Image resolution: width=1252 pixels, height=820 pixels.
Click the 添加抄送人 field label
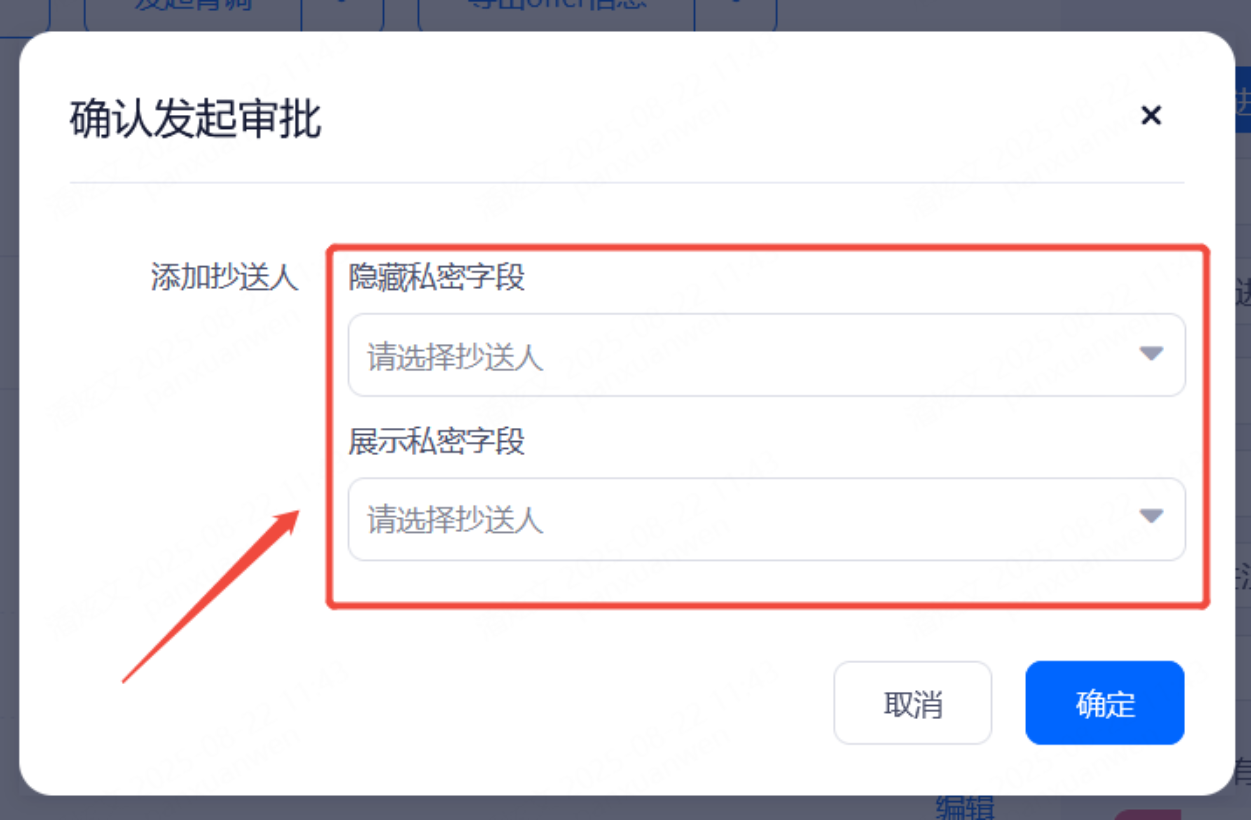[x=224, y=277]
